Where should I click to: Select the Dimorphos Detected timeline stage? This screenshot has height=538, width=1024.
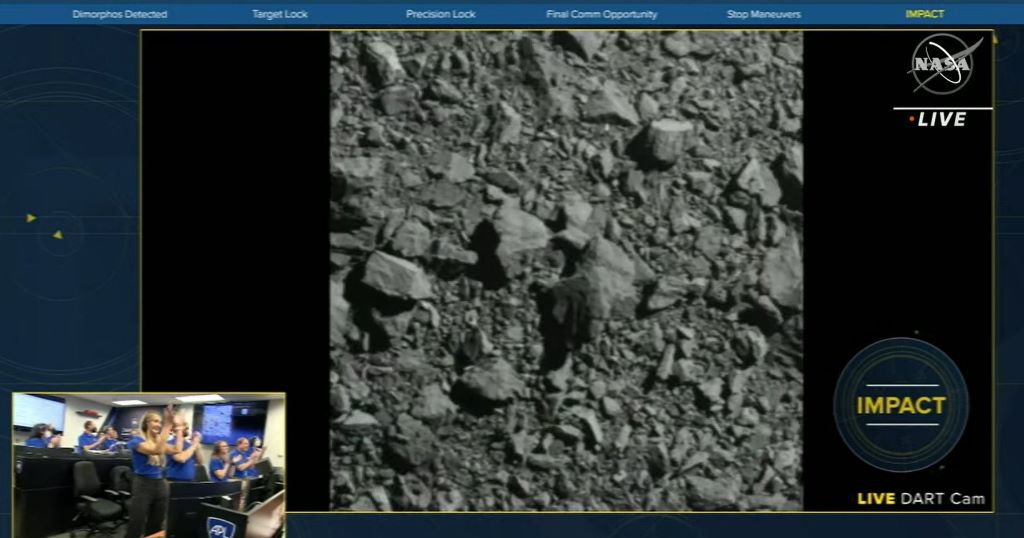(x=120, y=14)
